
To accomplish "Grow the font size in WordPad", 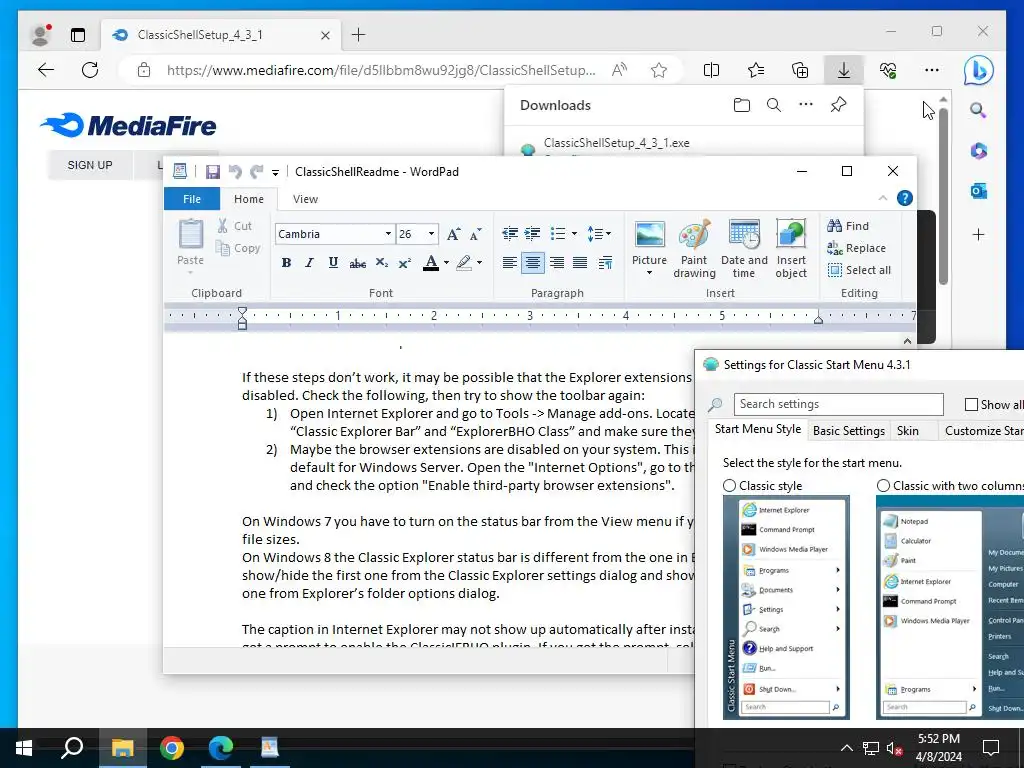I will point(453,234).
